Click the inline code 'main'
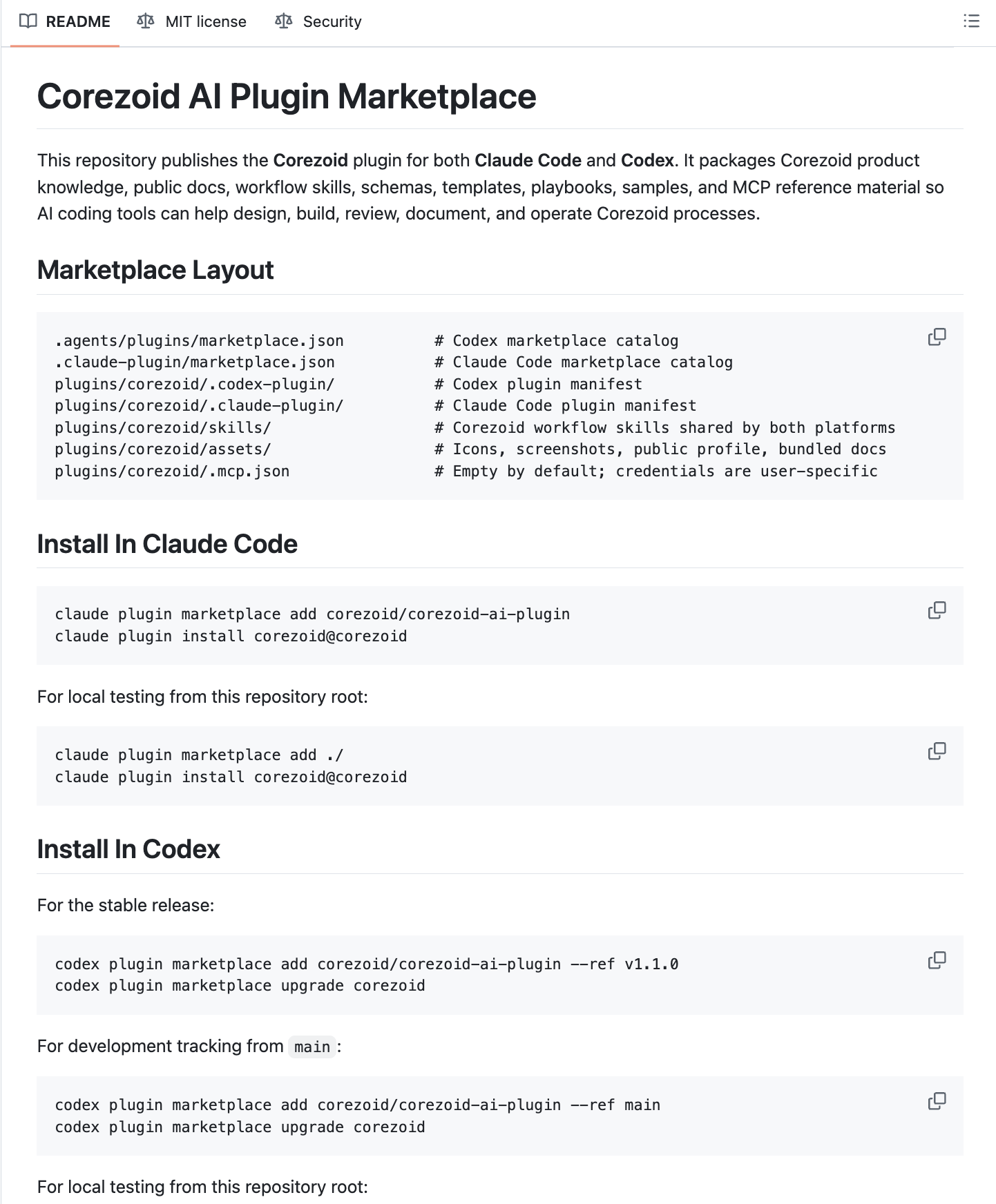Image resolution: width=996 pixels, height=1204 pixels. click(x=312, y=1047)
